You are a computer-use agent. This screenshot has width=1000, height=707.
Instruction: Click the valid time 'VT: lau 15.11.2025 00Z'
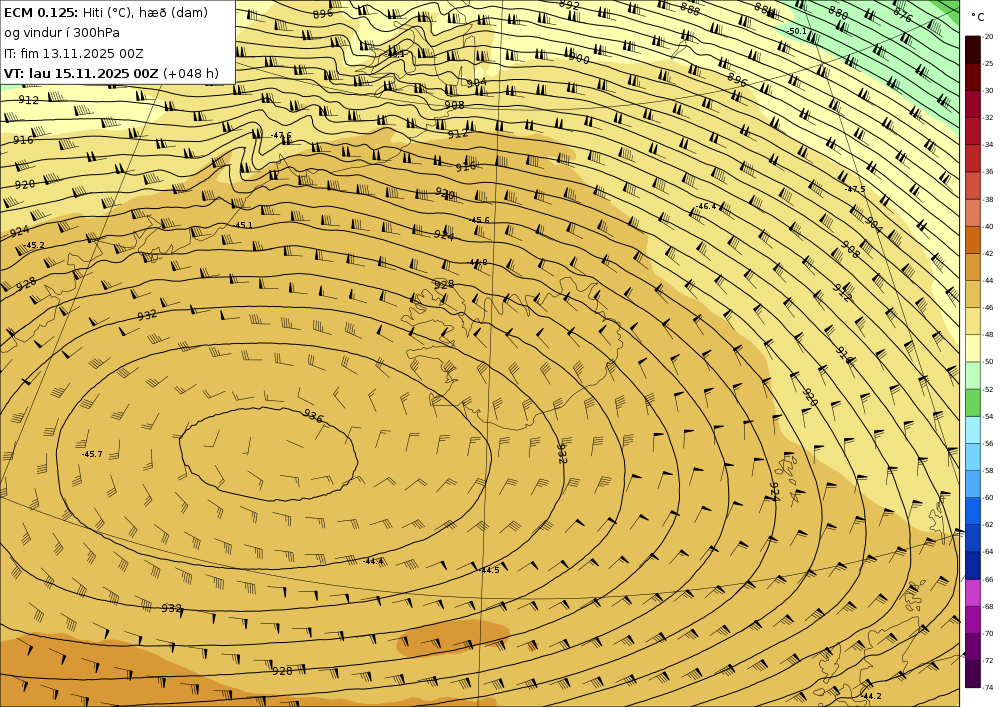pyautogui.click(x=81, y=73)
